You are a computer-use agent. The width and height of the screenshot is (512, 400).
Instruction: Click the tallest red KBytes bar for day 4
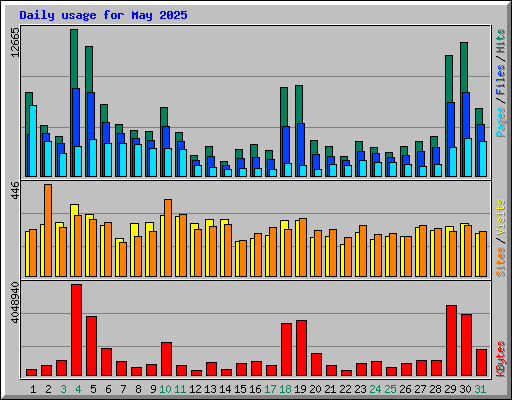pos(76,330)
